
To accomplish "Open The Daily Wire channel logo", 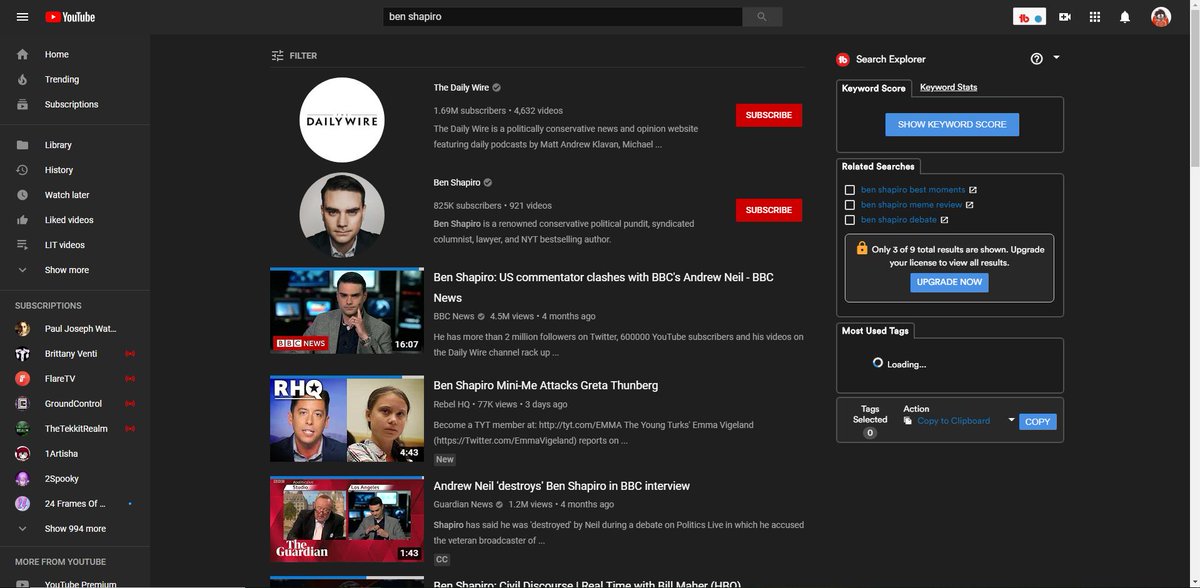I will [342, 120].
